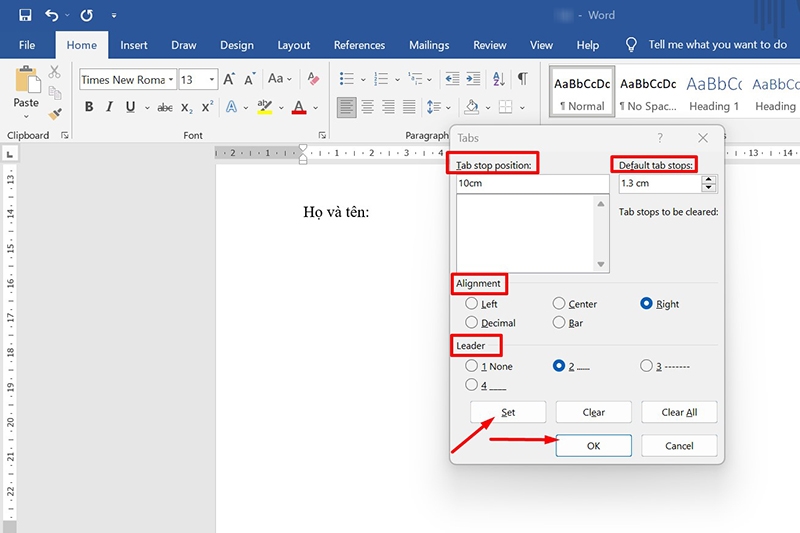Click the Tell me lightbulb icon
The width and height of the screenshot is (800, 533).
tap(631, 45)
